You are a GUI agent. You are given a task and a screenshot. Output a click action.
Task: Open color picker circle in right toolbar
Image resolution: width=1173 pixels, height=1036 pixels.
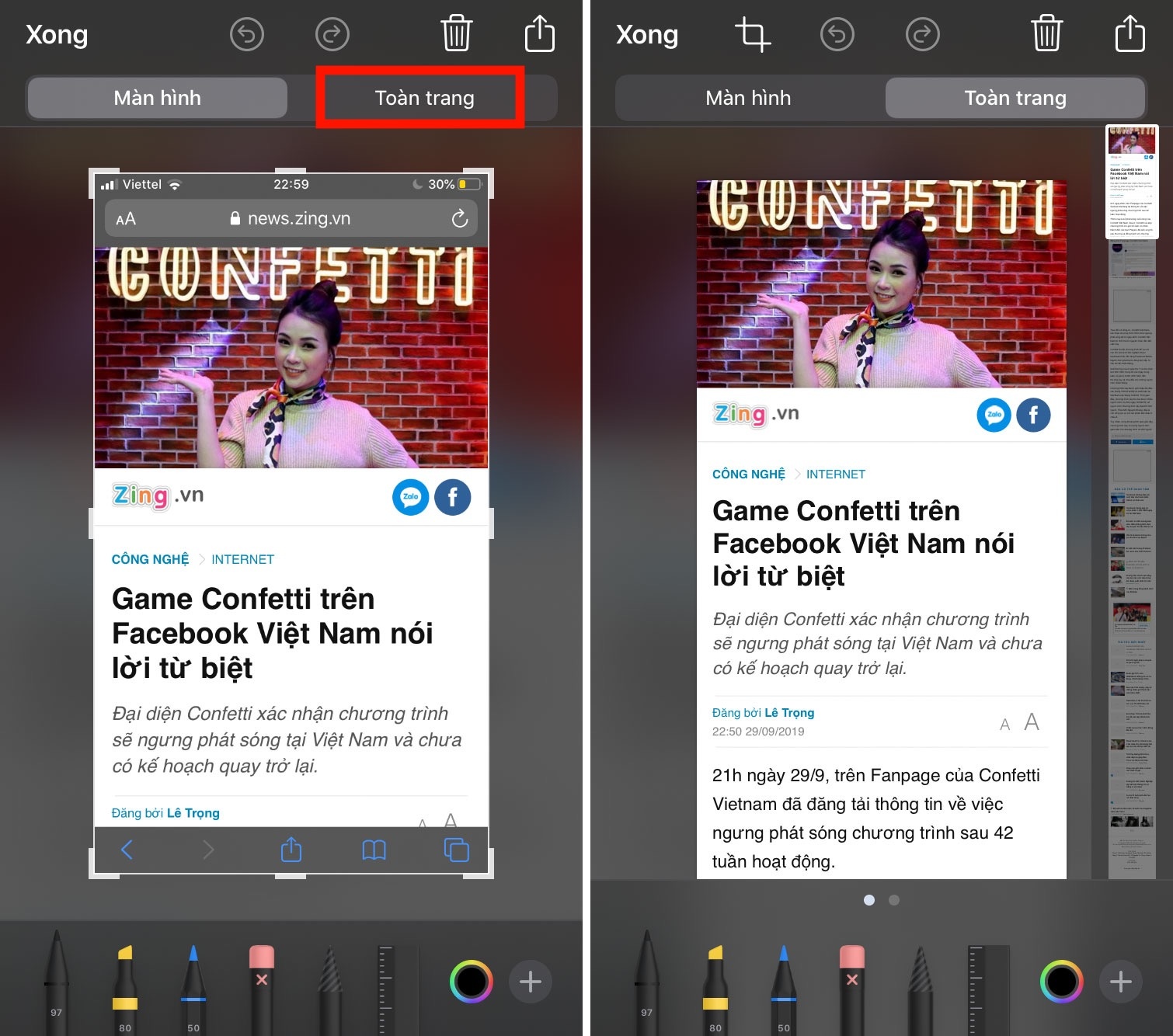coord(1061,982)
